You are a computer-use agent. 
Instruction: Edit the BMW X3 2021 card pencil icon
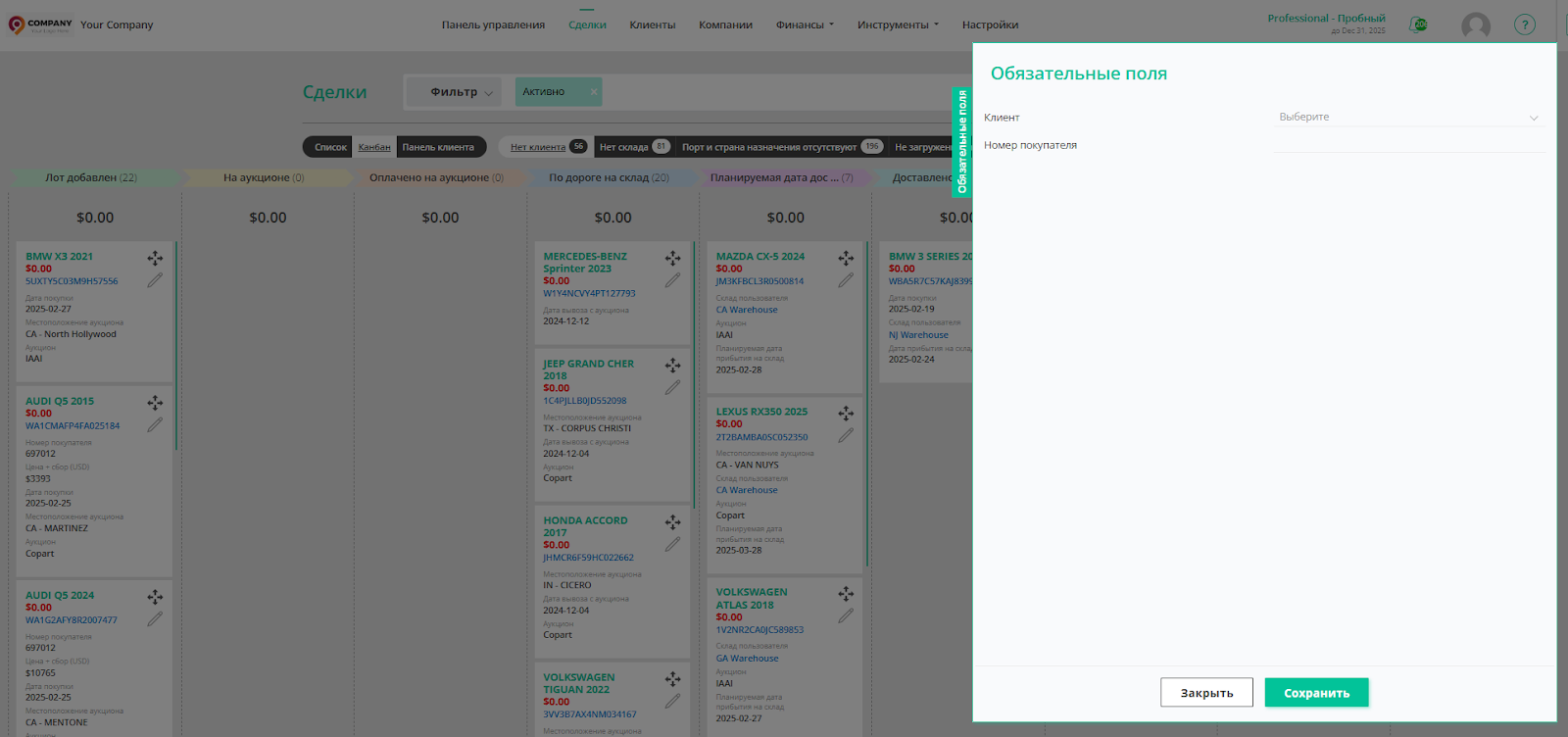[155, 280]
